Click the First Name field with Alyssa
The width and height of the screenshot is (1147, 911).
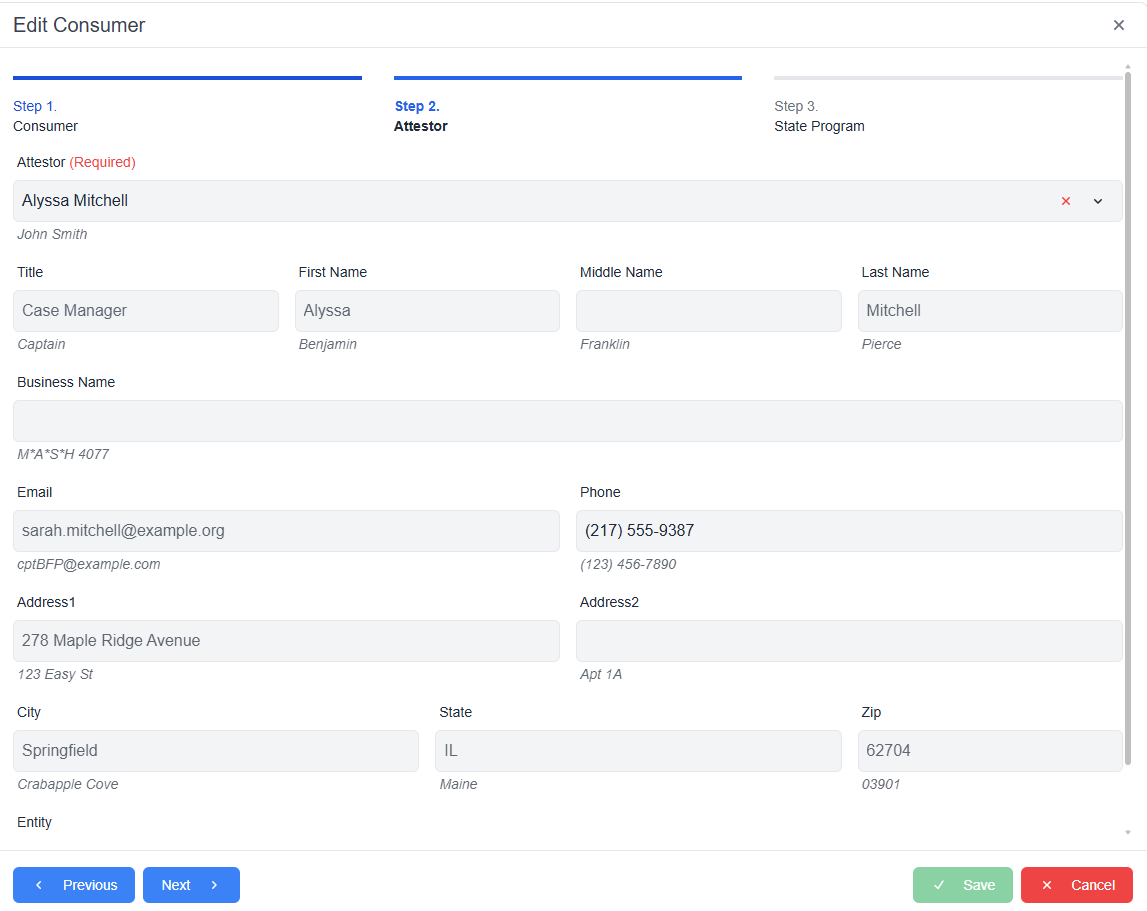pos(427,311)
